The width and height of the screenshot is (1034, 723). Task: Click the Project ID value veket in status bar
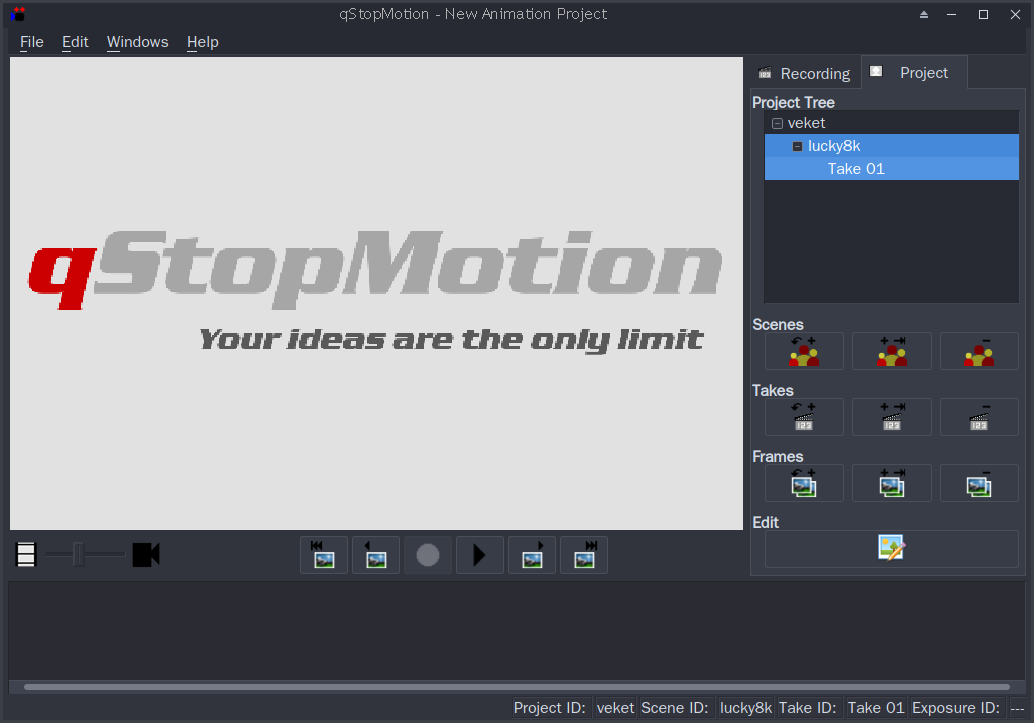pyautogui.click(x=615, y=708)
